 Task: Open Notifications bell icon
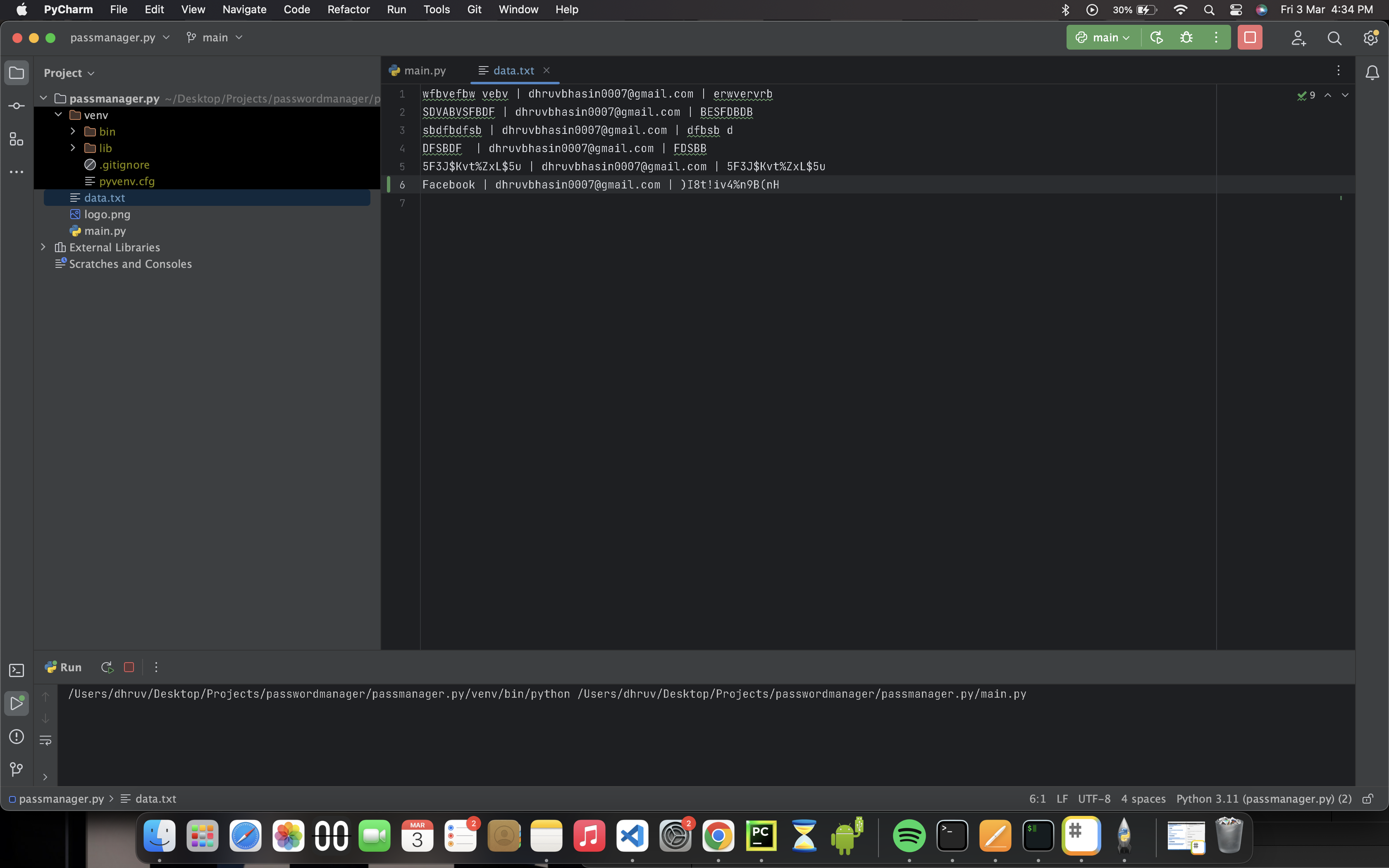pyautogui.click(x=1372, y=73)
